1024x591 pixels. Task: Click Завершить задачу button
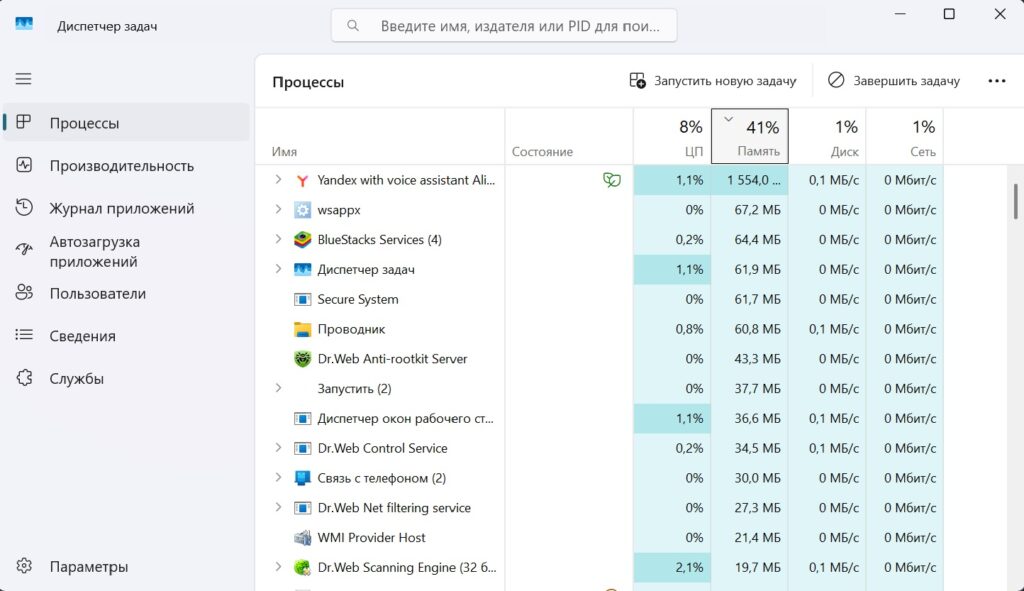[x=894, y=81]
